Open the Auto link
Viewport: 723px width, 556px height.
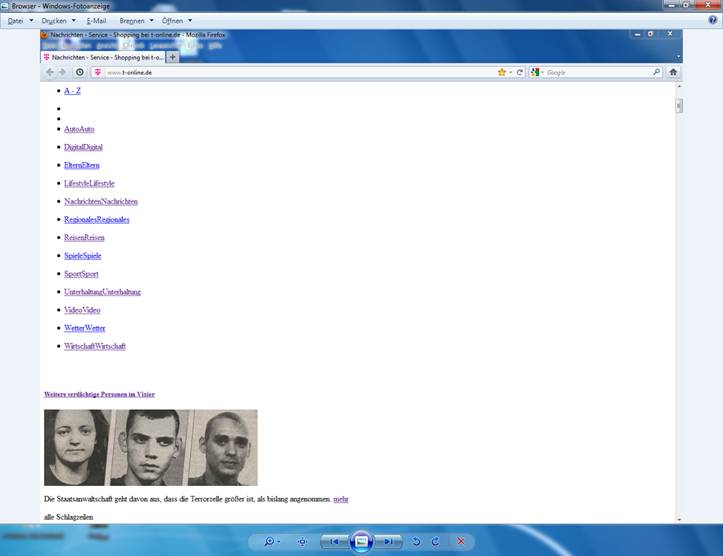coord(79,129)
